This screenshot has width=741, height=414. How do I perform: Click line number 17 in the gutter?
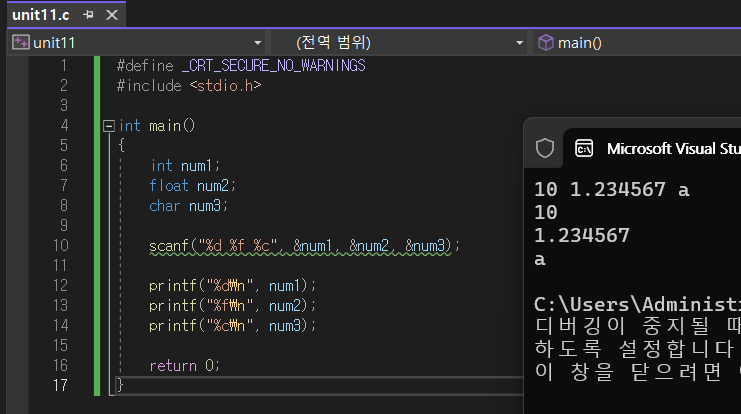click(x=60, y=385)
